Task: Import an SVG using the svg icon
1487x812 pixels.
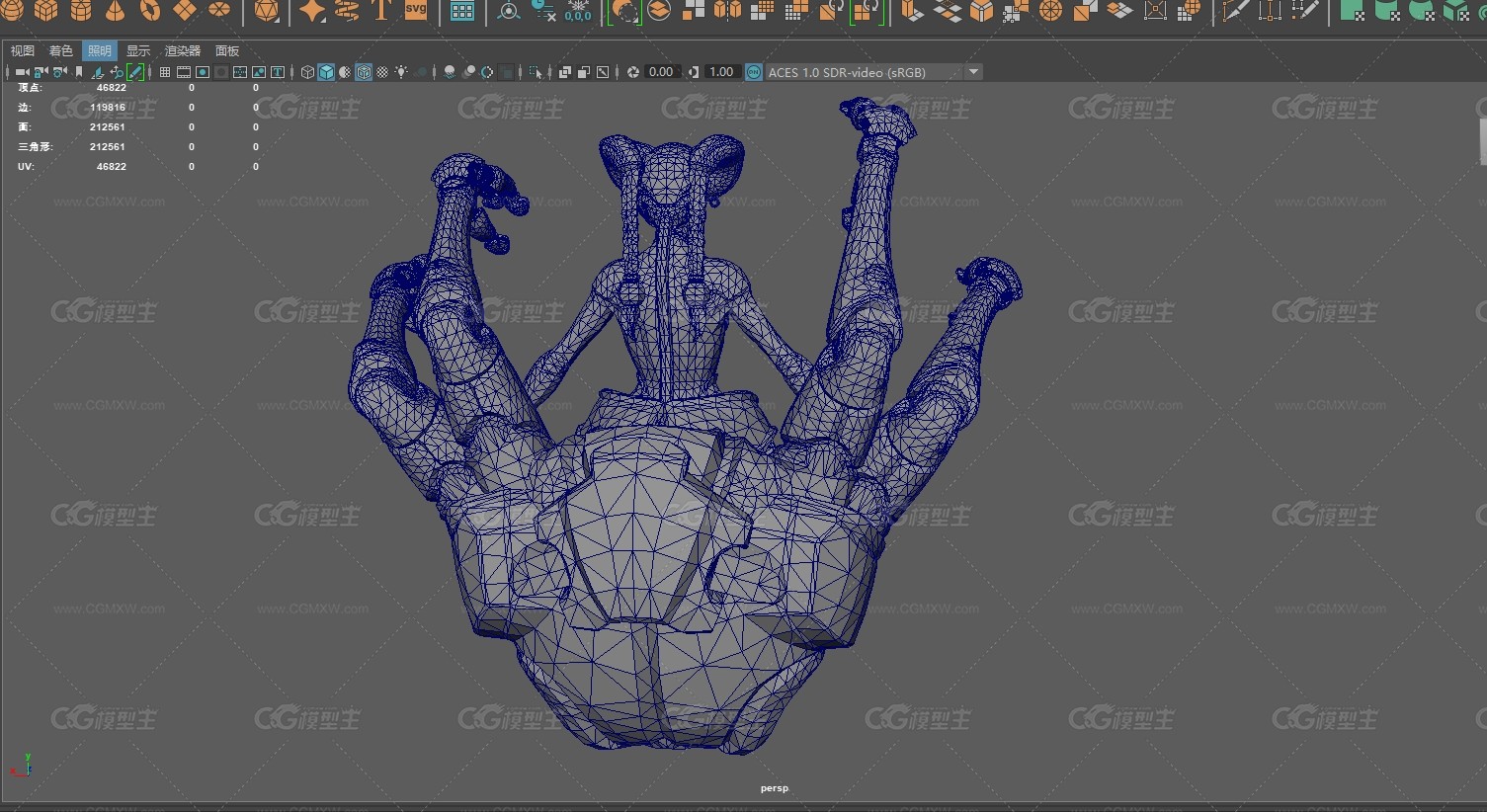Action: click(416, 10)
